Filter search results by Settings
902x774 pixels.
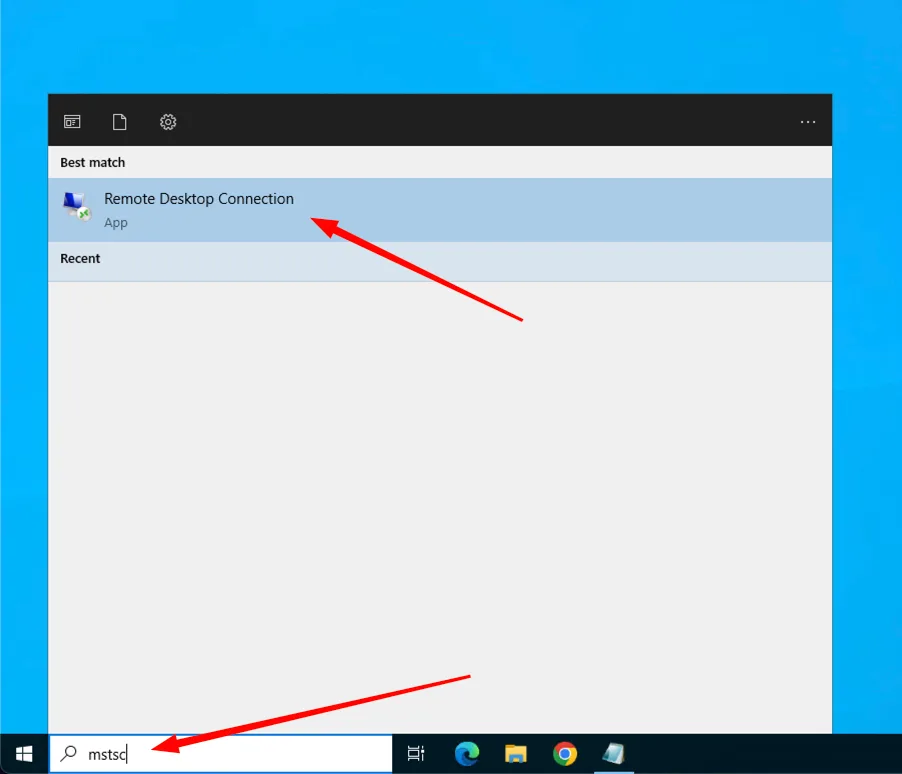[168, 122]
